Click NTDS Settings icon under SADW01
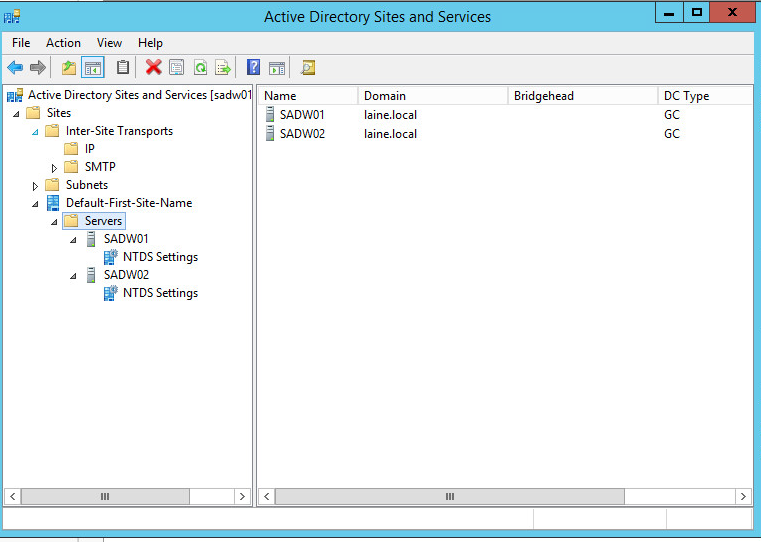This screenshot has height=542, width=761. (x=111, y=257)
